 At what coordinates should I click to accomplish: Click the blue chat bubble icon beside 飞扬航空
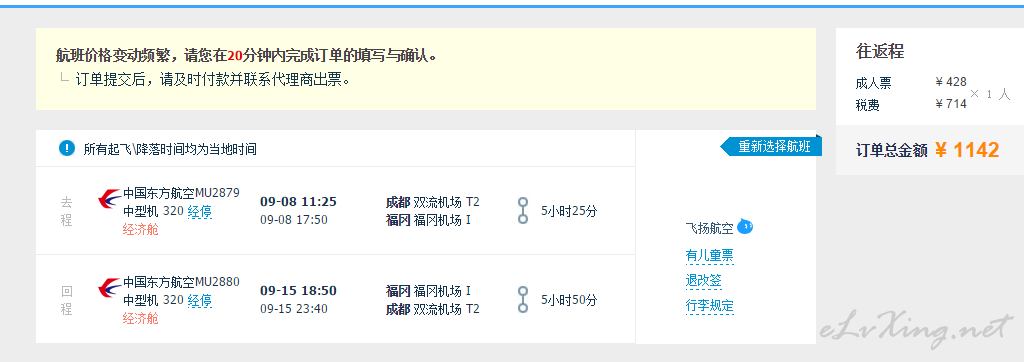click(x=745, y=227)
